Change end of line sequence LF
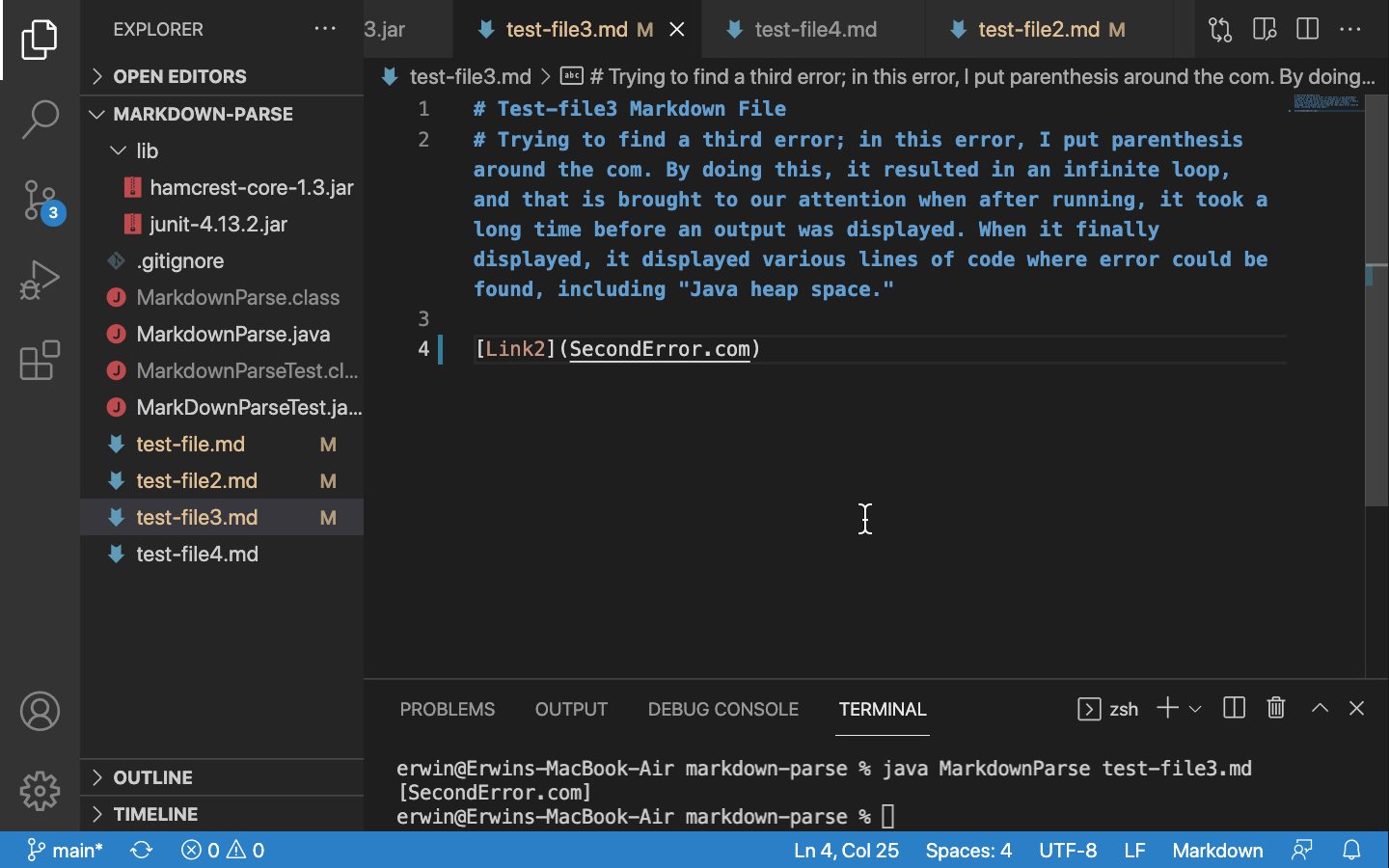Image resolution: width=1389 pixels, height=868 pixels. tap(1134, 850)
